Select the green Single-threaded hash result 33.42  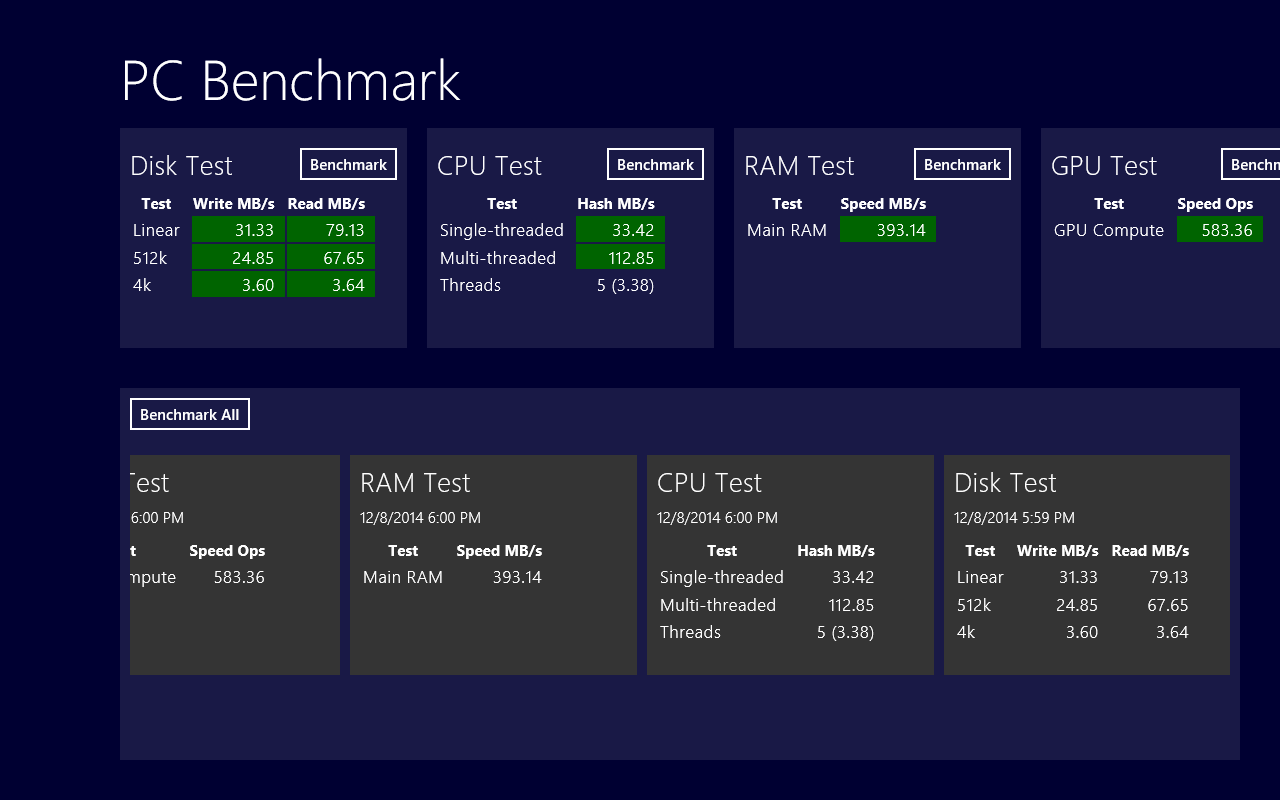(x=620, y=230)
